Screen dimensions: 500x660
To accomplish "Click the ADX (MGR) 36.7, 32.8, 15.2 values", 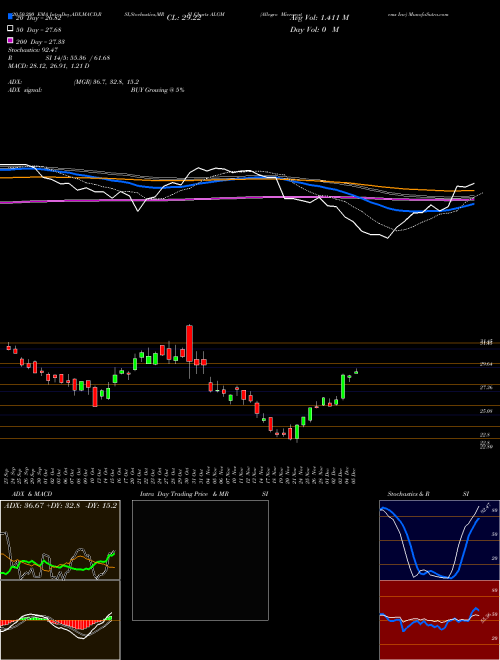I will coord(106,82).
